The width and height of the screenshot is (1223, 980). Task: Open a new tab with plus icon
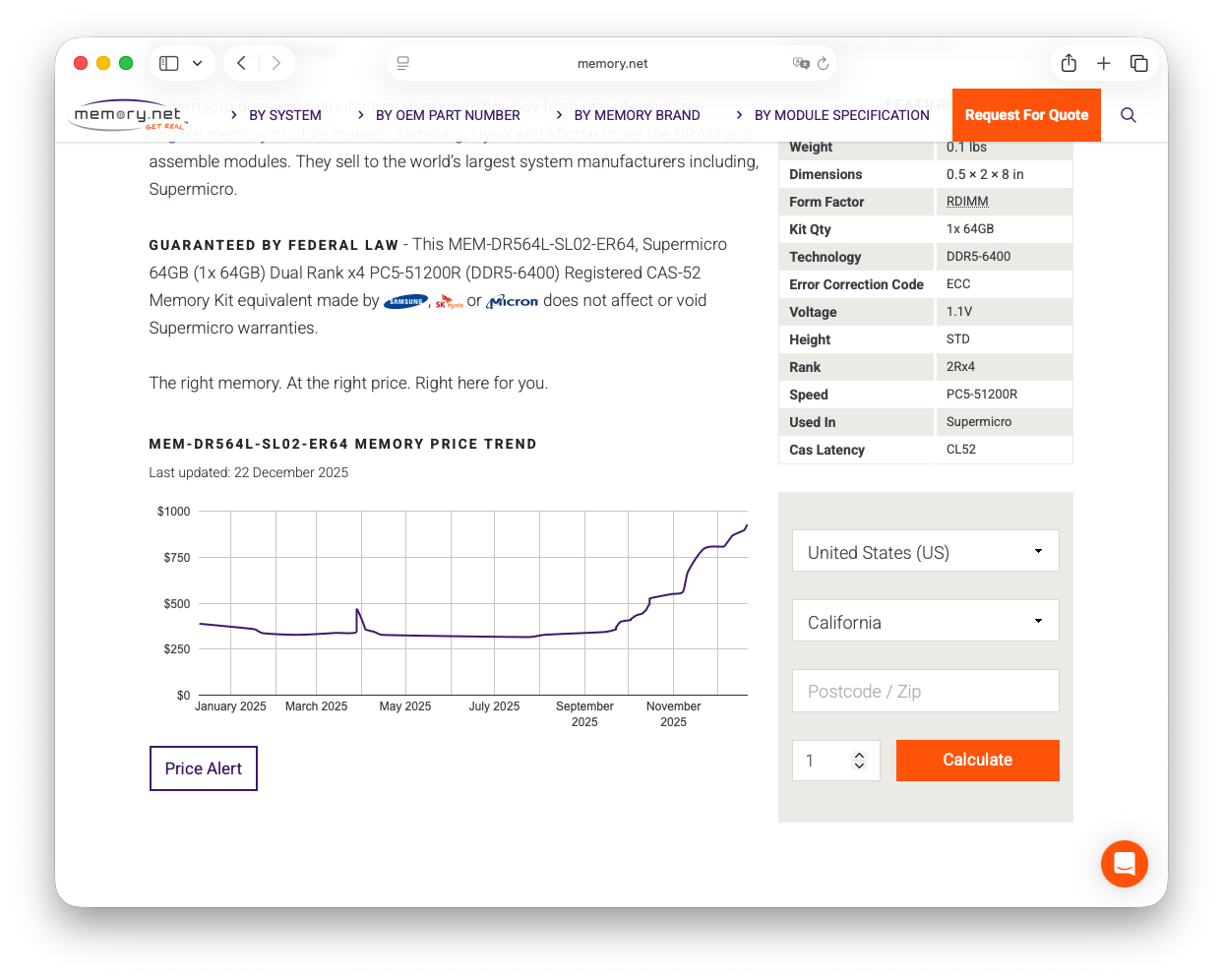(1104, 63)
